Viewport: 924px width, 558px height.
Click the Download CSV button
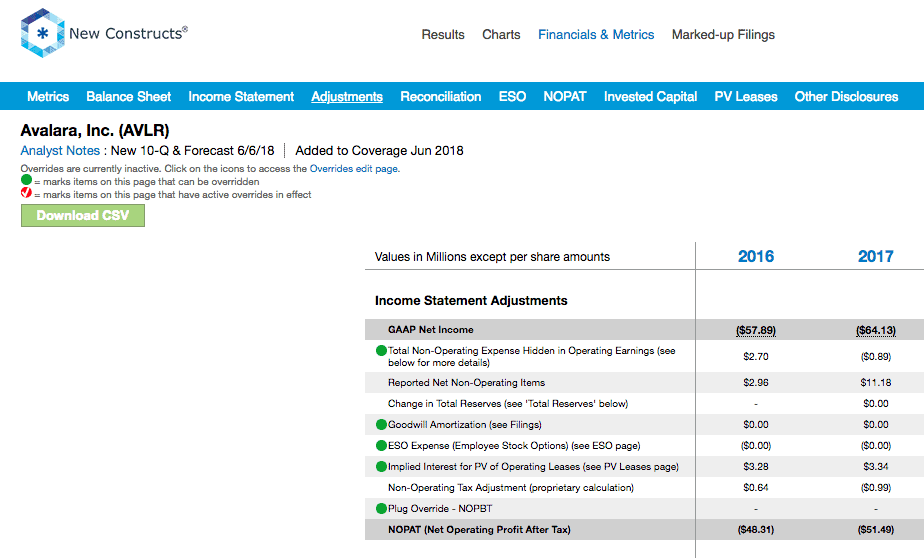click(82, 216)
